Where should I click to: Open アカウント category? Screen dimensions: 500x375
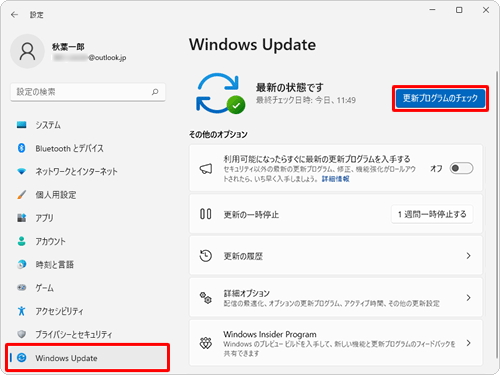[88, 241]
